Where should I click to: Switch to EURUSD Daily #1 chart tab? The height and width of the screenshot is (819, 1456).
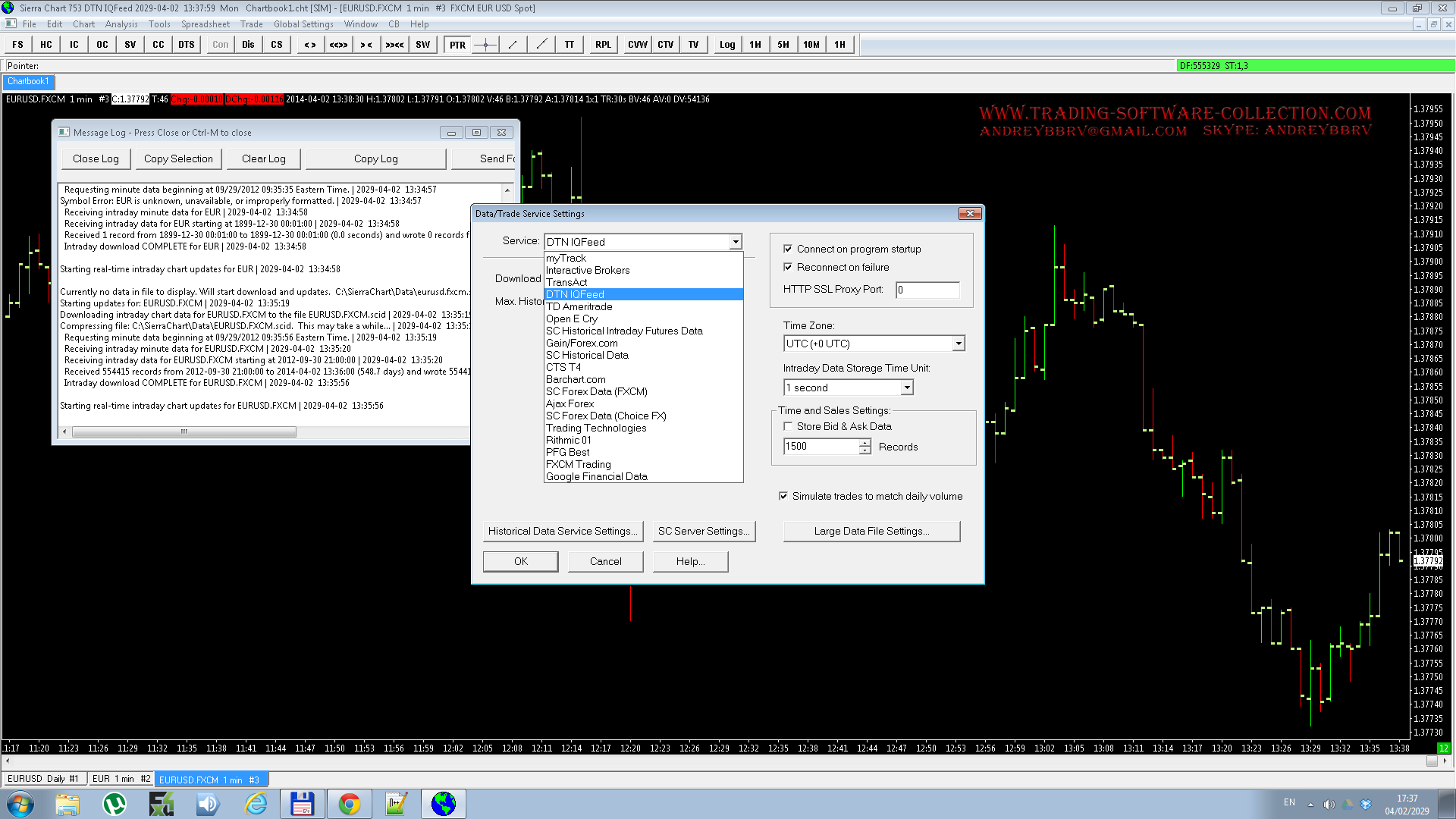(x=43, y=779)
